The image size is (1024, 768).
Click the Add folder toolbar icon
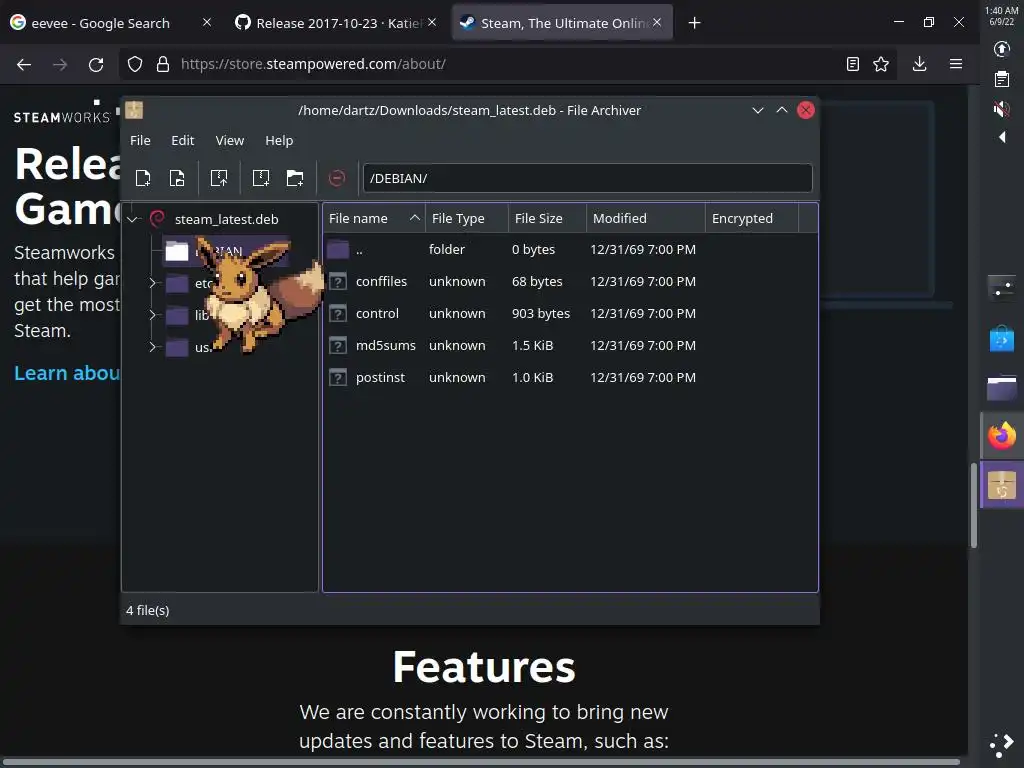(295, 178)
